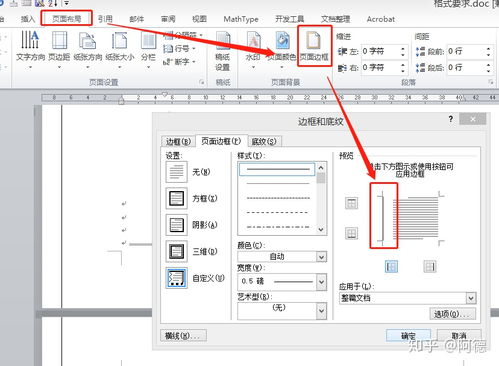
Task: Switch to the 底纹(S) dialog tab
Action: (x=264, y=141)
